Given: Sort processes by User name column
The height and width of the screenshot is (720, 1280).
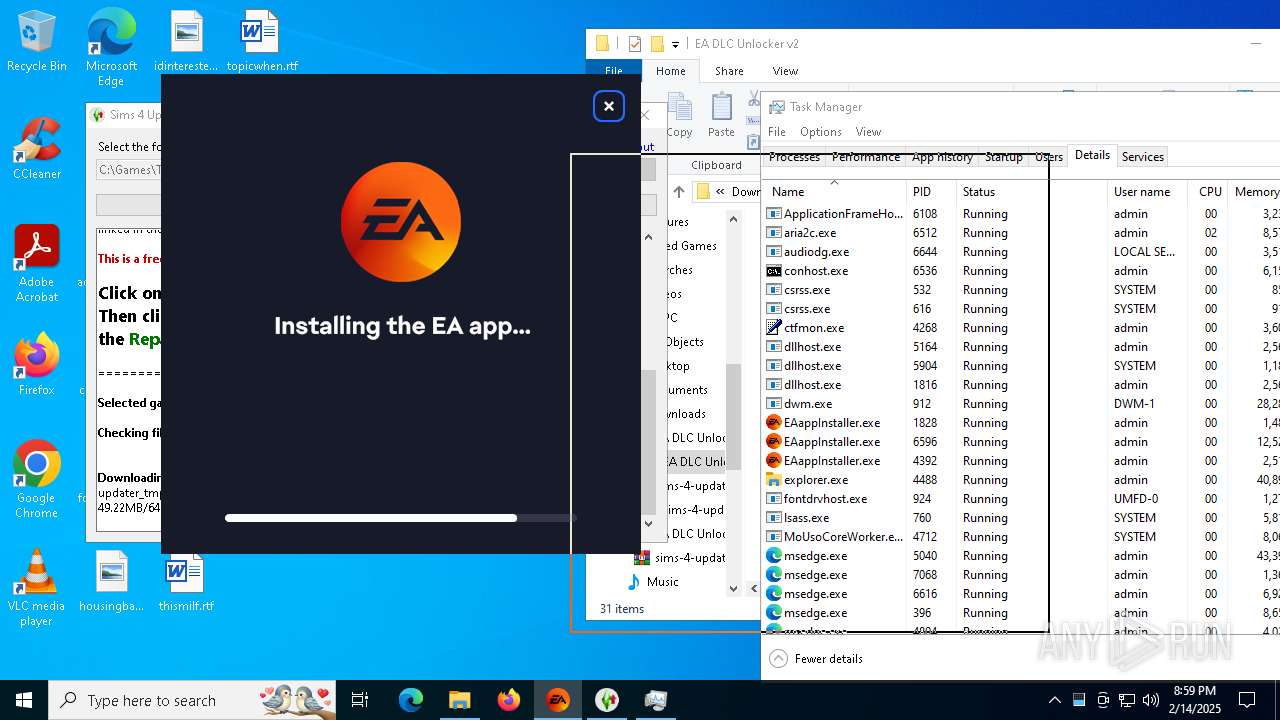Looking at the screenshot, I should pos(1148,192).
